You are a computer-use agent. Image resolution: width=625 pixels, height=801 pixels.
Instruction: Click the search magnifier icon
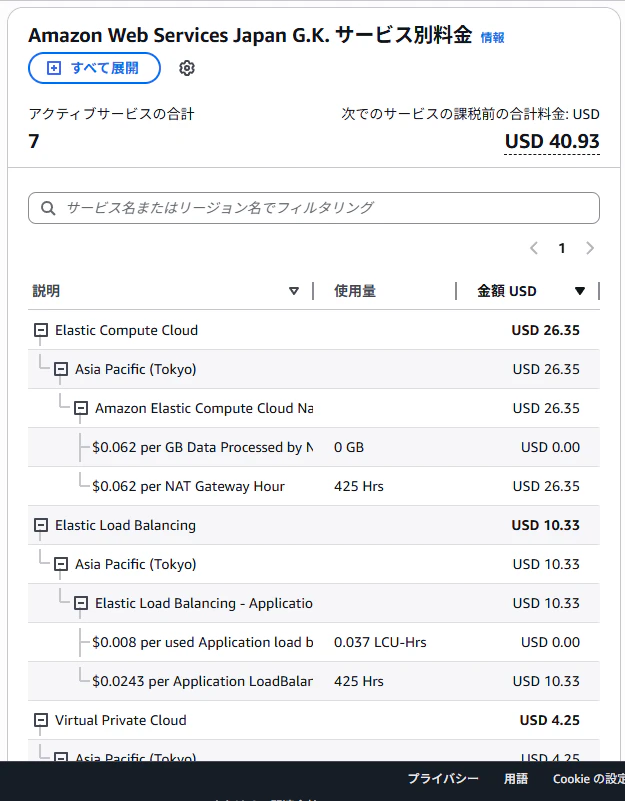48,208
